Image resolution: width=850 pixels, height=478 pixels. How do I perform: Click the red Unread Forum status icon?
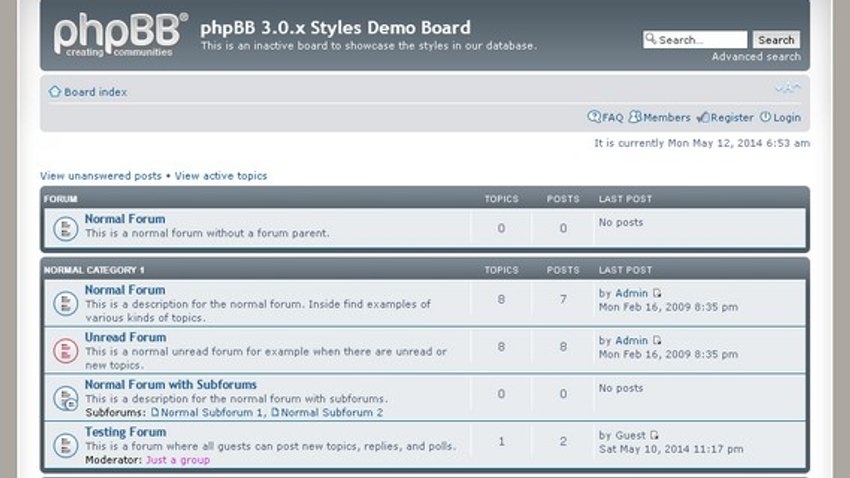click(66, 351)
